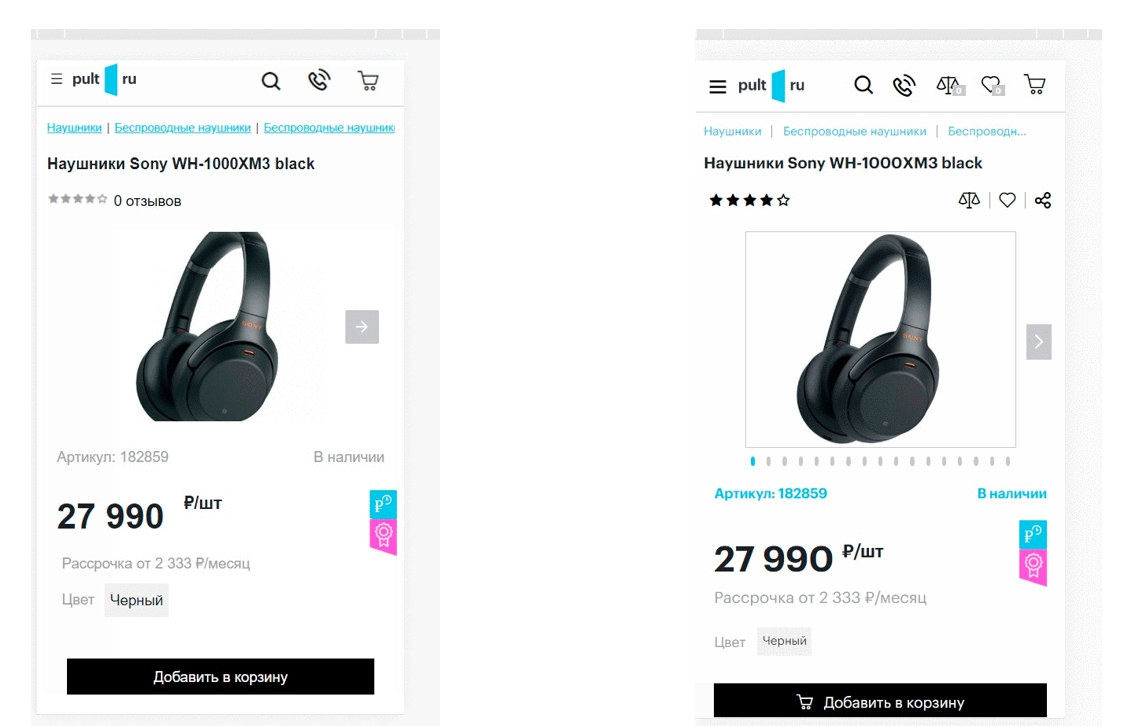Tap phone call icon in left header
This screenshot has height=726, width=1134.
click(319, 80)
